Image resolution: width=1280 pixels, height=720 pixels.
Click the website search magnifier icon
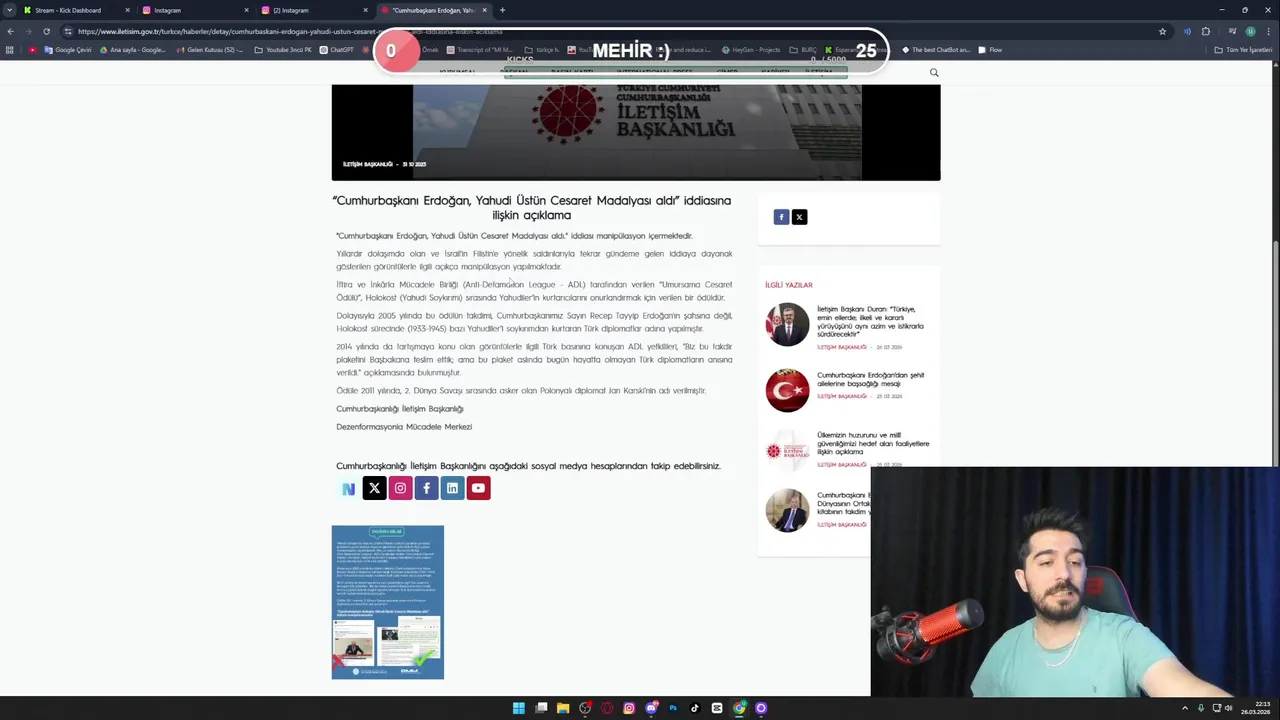(934, 72)
